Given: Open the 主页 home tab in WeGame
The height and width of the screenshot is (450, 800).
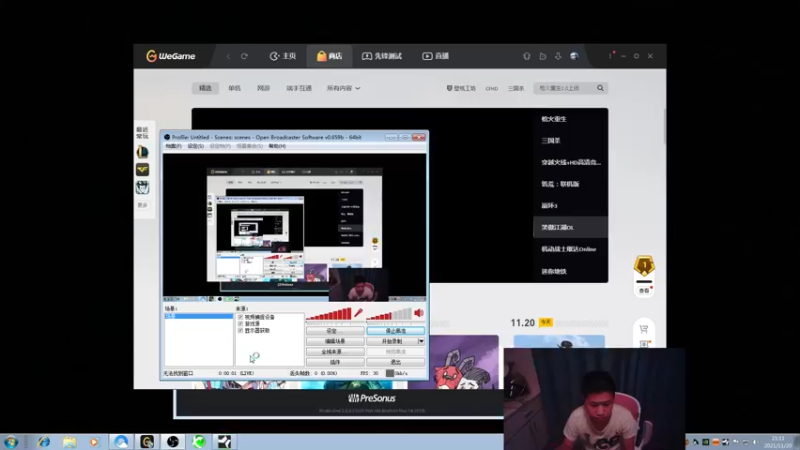Looking at the screenshot, I should (283, 56).
